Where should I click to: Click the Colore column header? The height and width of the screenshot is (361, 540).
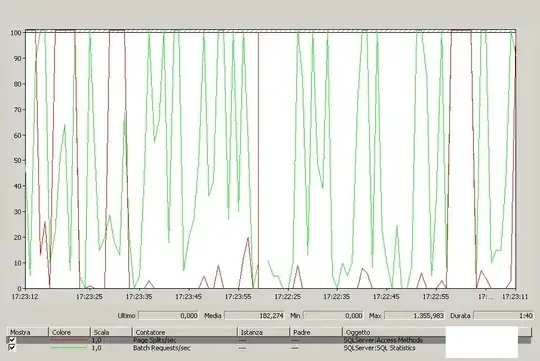(x=69, y=332)
